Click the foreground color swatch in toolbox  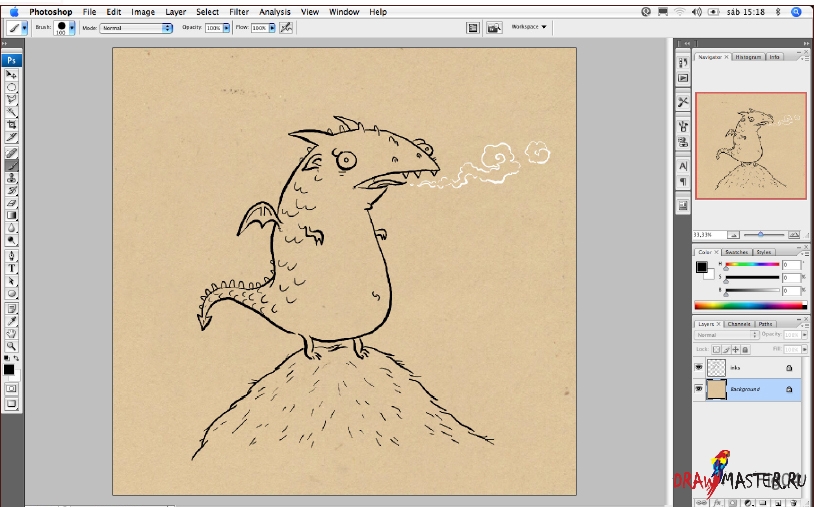(9, 369)
